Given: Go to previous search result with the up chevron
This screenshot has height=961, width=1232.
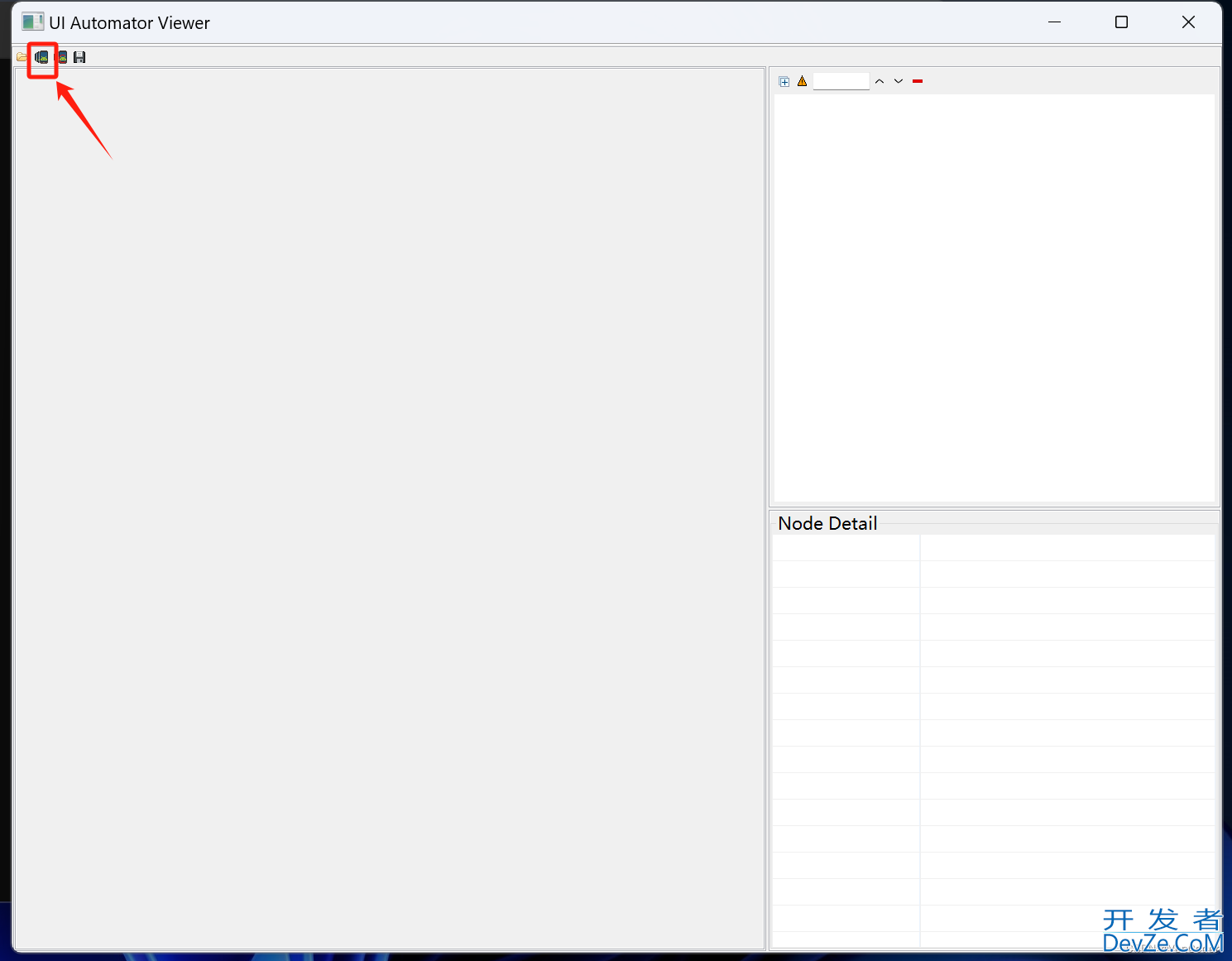Looking at the screenshot, I should click(880, 81).
